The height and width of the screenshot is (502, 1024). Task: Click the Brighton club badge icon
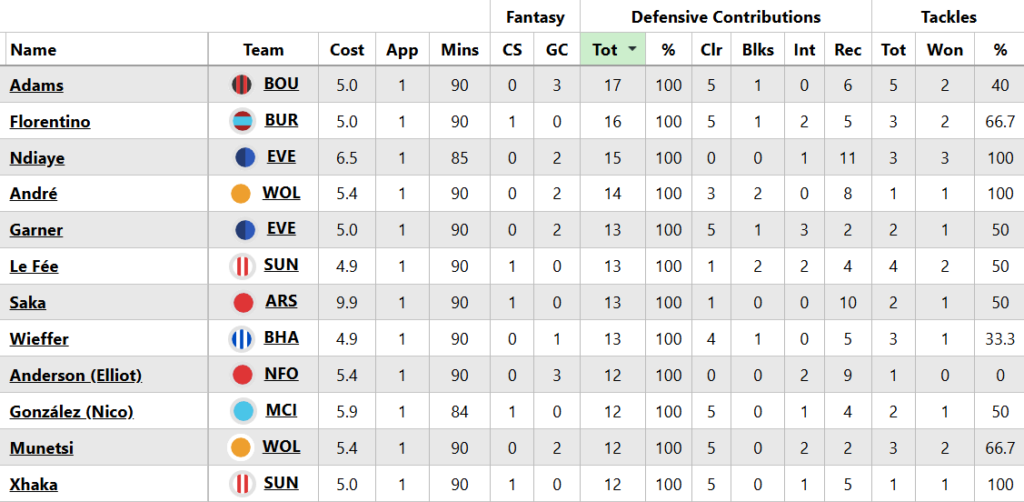243,339
